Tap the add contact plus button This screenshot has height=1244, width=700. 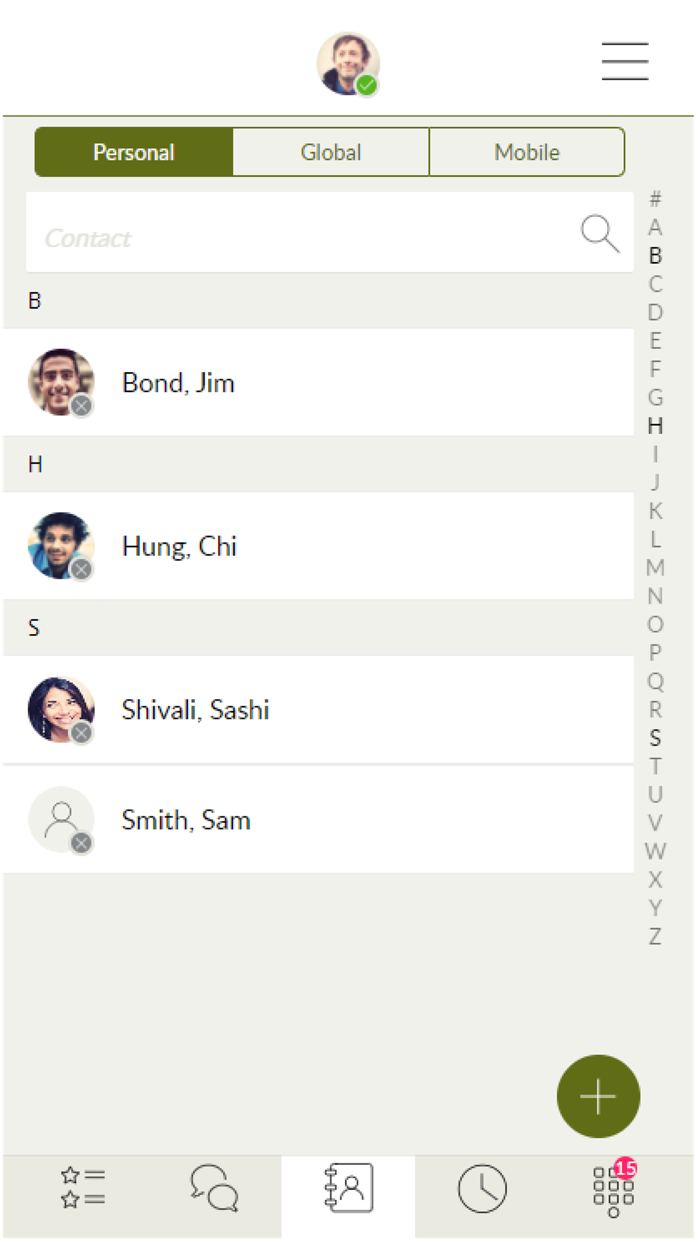point(598,1097)
